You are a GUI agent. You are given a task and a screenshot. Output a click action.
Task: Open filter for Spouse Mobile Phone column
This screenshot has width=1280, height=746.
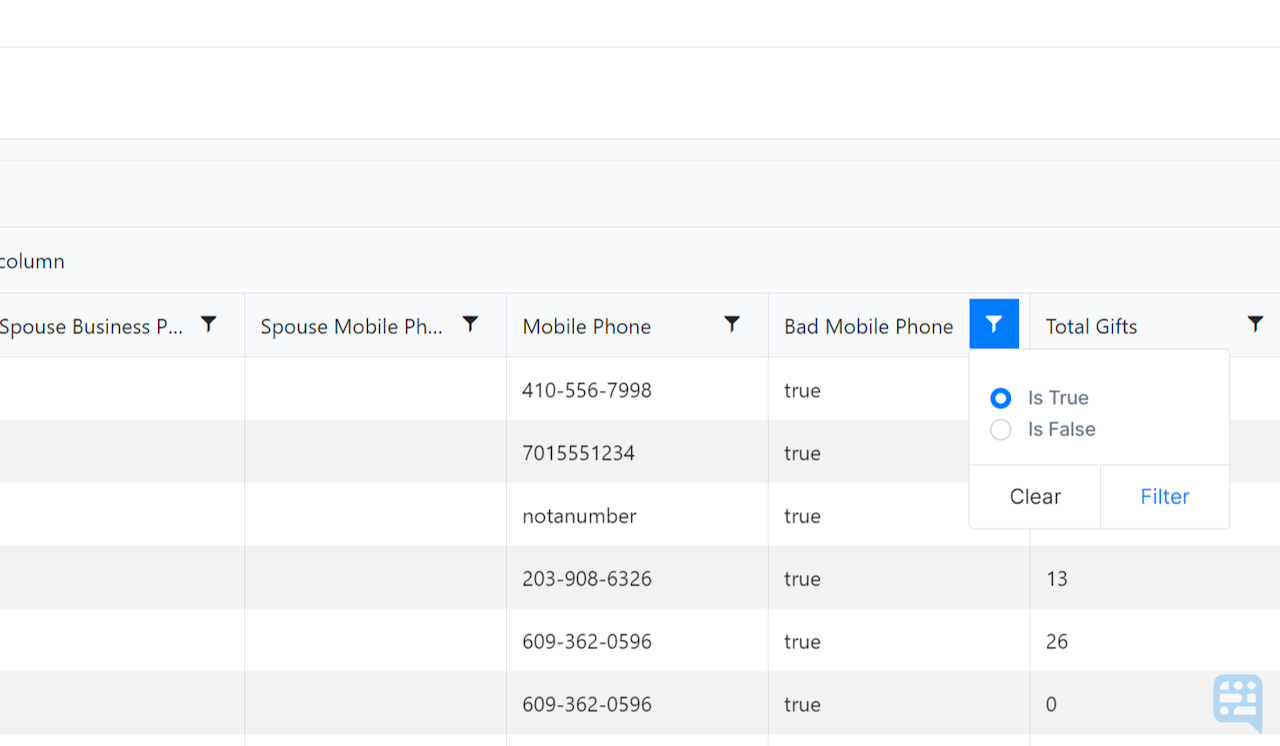pyautogui.click(x=470, y=324)
